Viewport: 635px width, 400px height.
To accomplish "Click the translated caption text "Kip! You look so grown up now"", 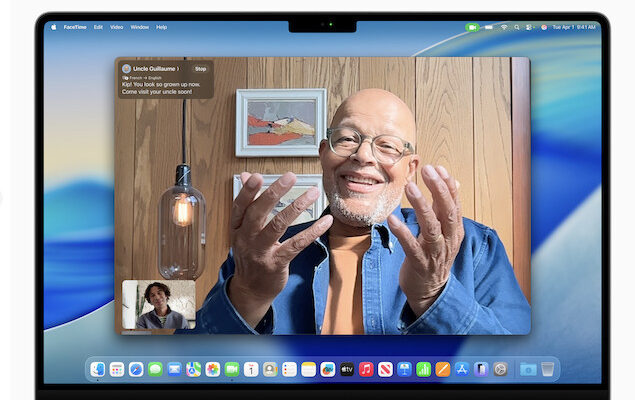I will point(161,85).
